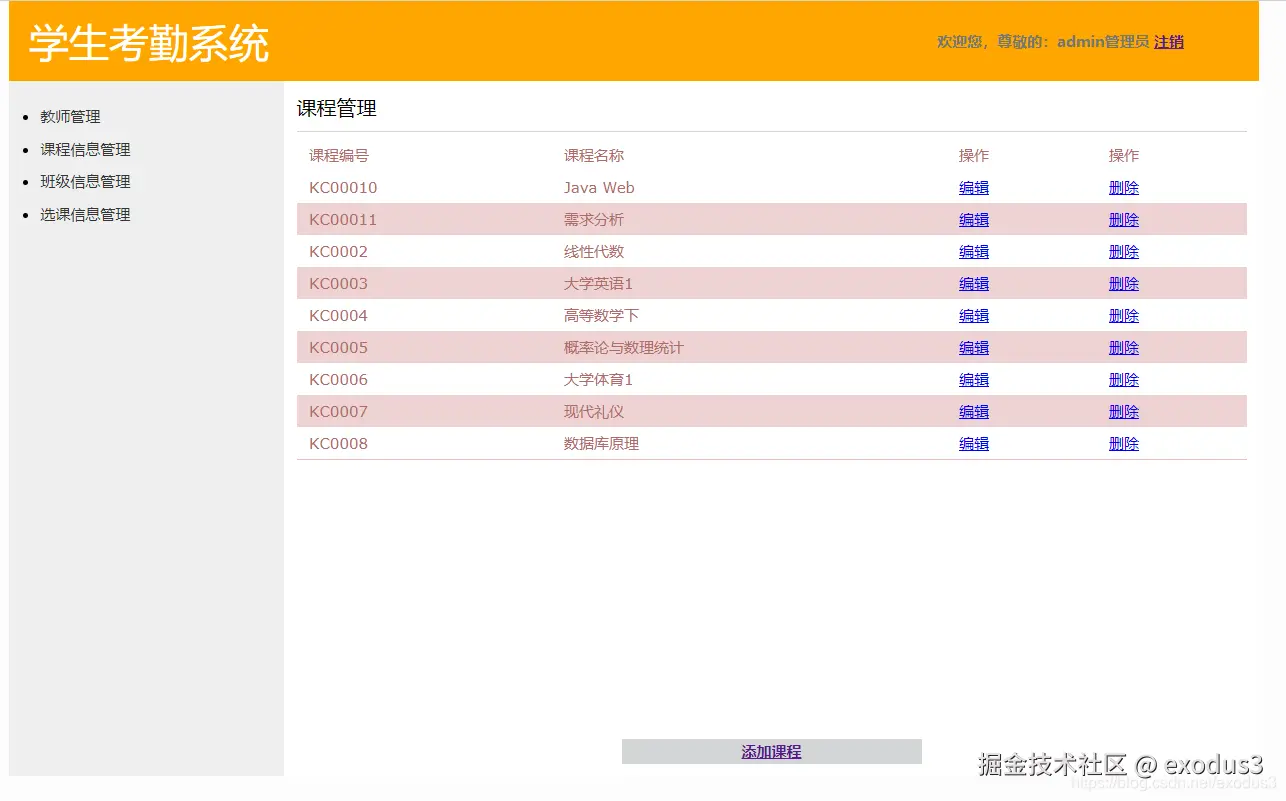Delete course KC0007 现代礼仪

click(x=1124, y=412)
